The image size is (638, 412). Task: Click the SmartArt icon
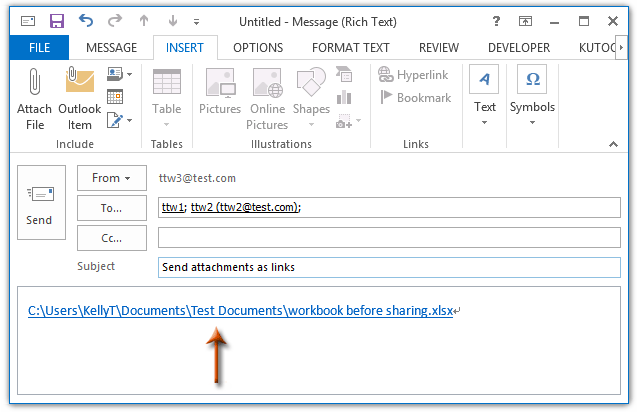pyautogui.click(x=344, y=74)
